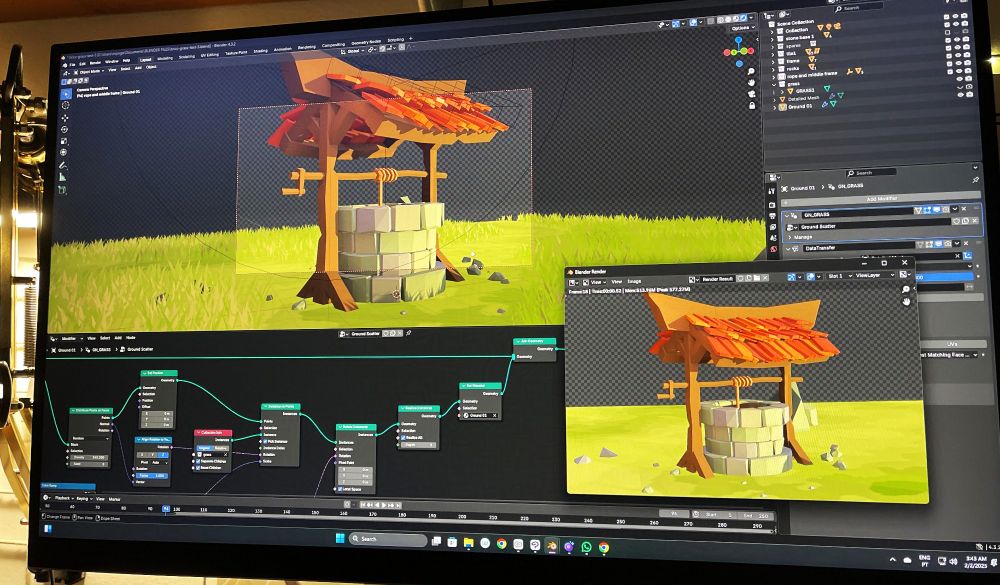
Task: Click the lock camera to view icon
Action: pos(752,105)
